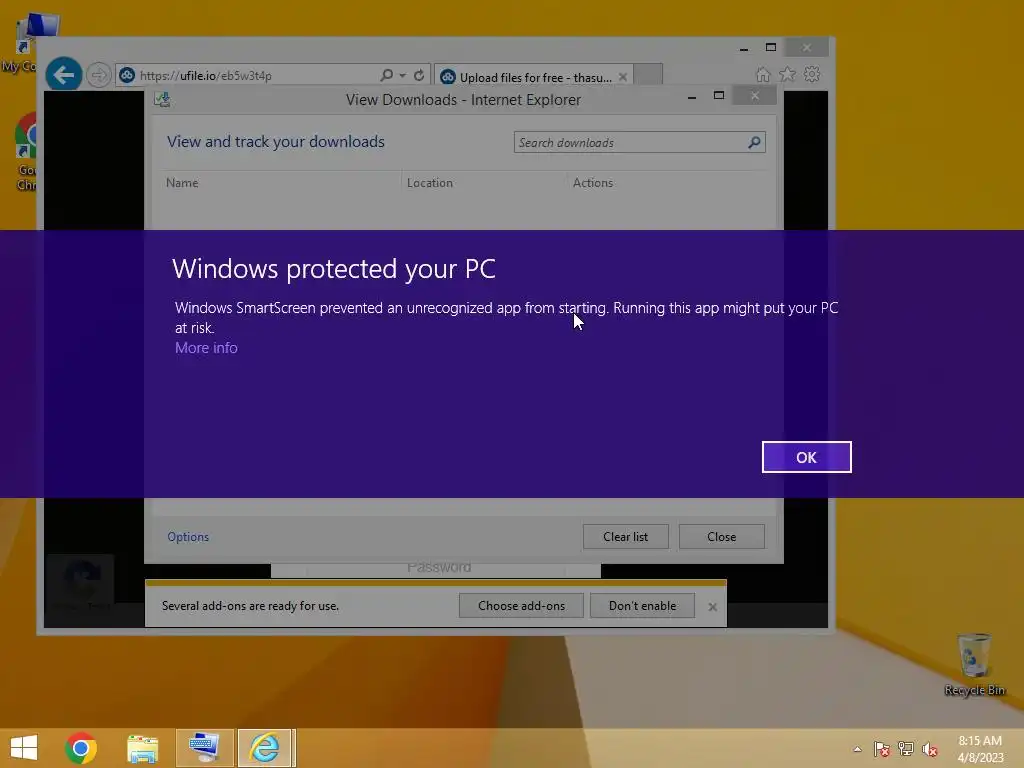The image size is (1024, 768).
Task: Open Favorites star icon
Action: 788,74
